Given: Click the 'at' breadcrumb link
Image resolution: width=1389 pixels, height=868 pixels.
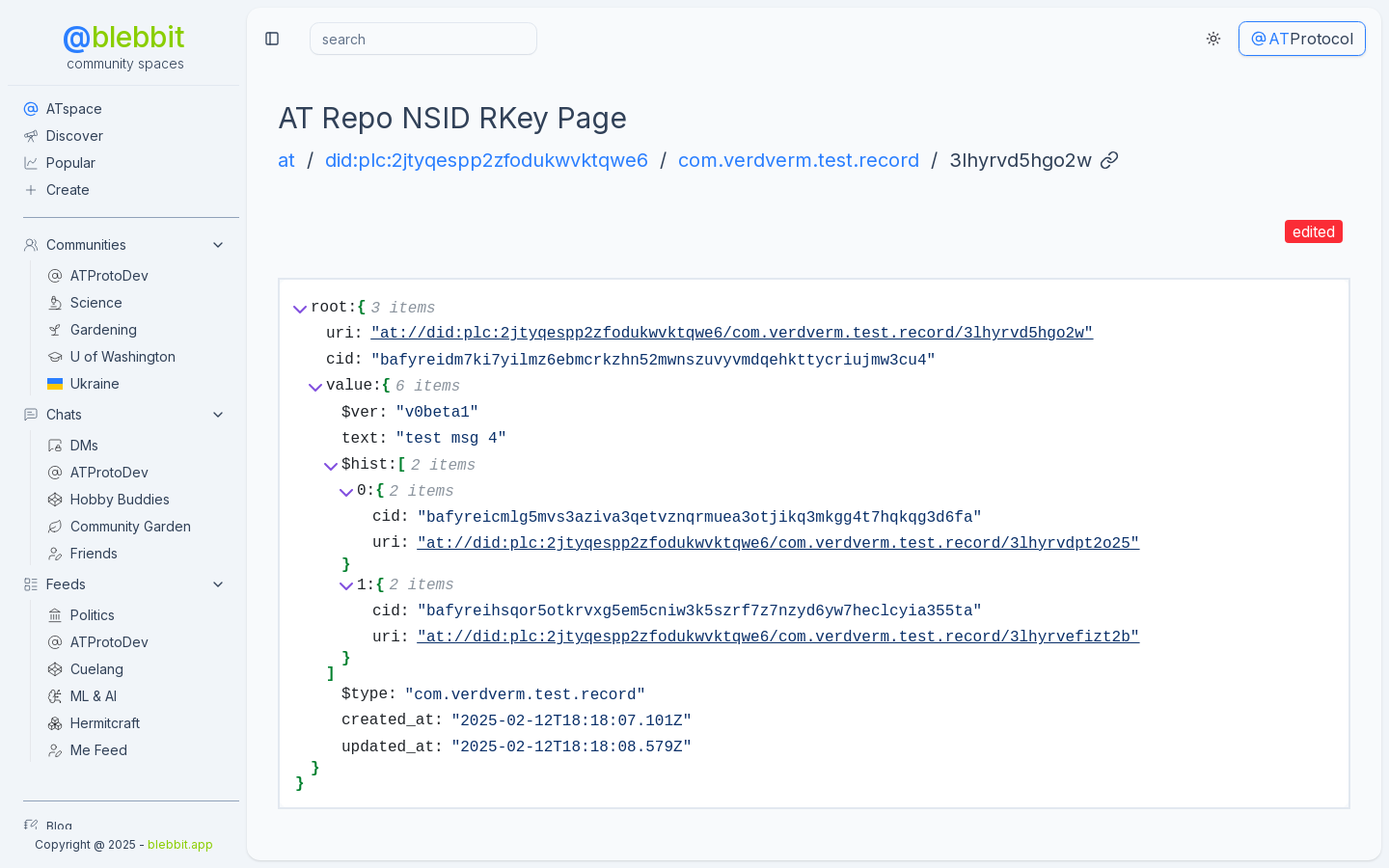Looking at the screenshot, I should pyautogui.click(x=286, y=160).
